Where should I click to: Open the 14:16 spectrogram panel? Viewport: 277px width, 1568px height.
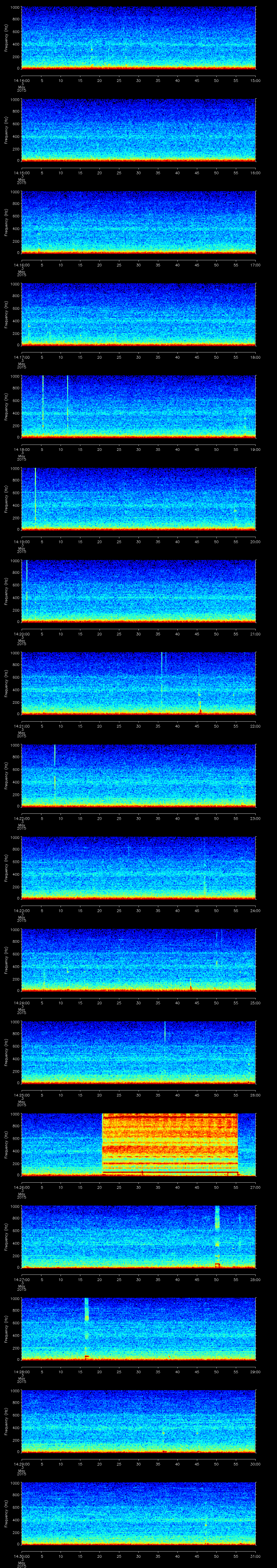pos(138,222)
